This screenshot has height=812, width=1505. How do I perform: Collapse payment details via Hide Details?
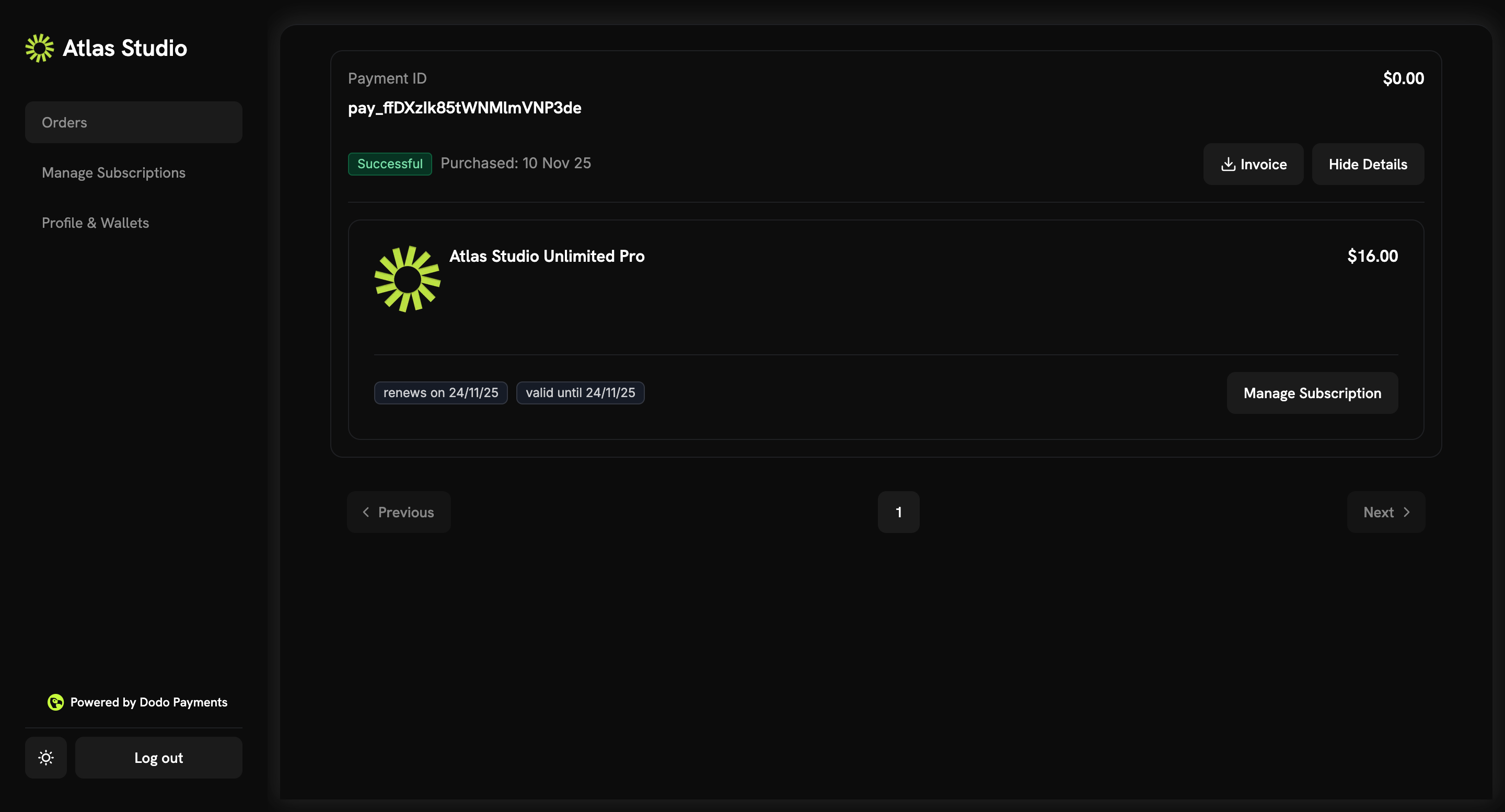pos(1368,164)
